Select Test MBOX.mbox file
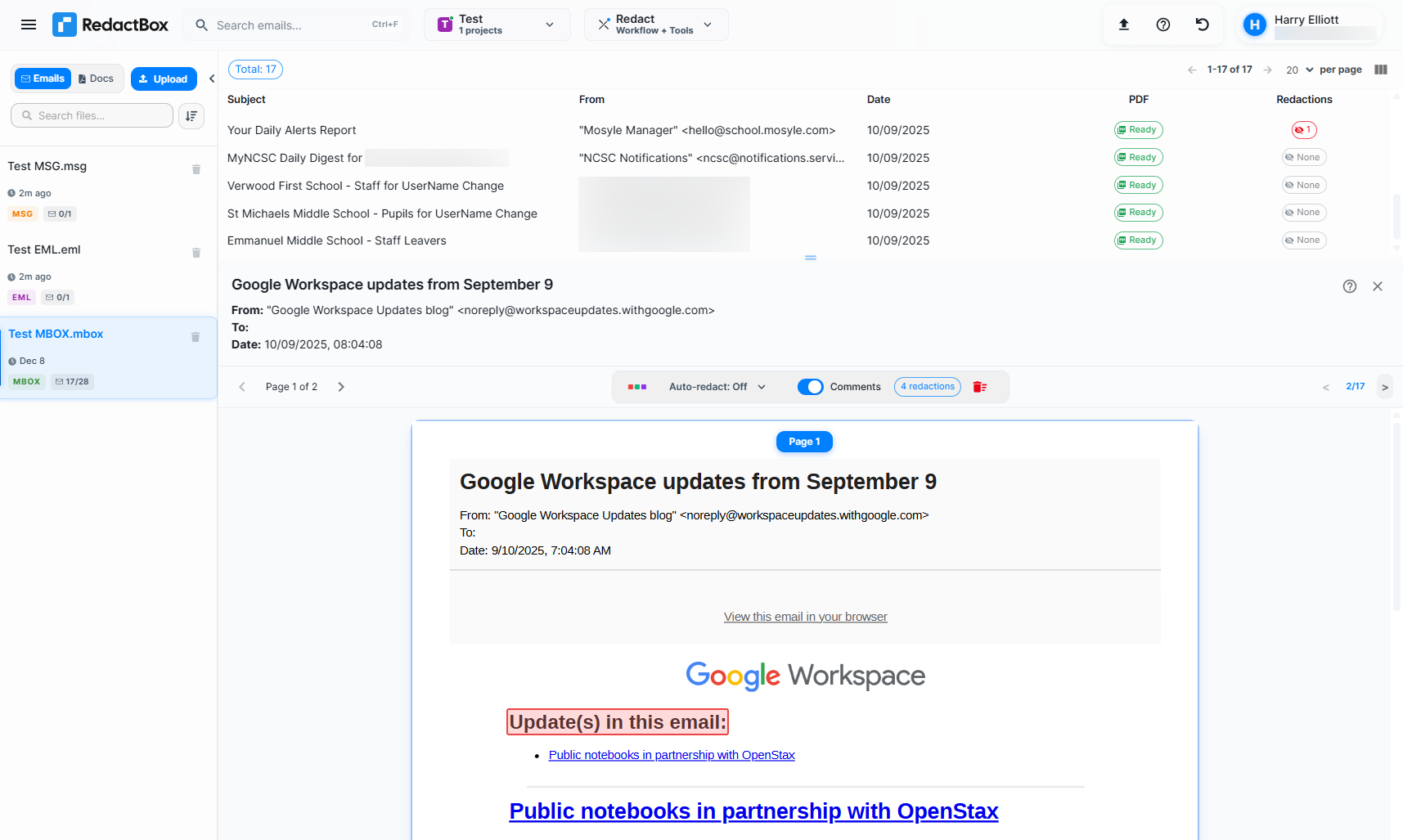 point(109,357)
